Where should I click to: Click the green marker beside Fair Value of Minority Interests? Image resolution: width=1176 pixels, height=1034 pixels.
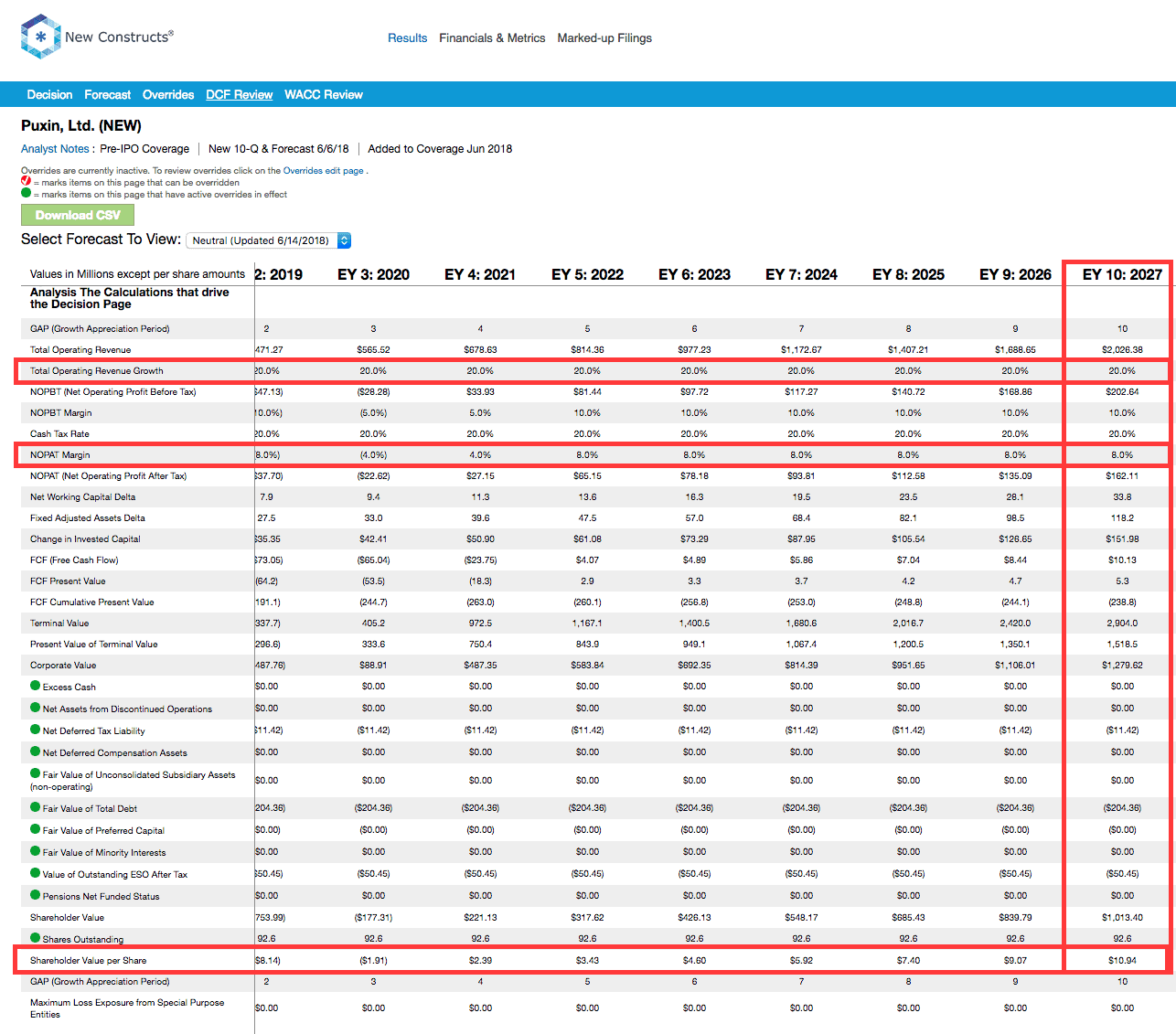coord(36,851)
